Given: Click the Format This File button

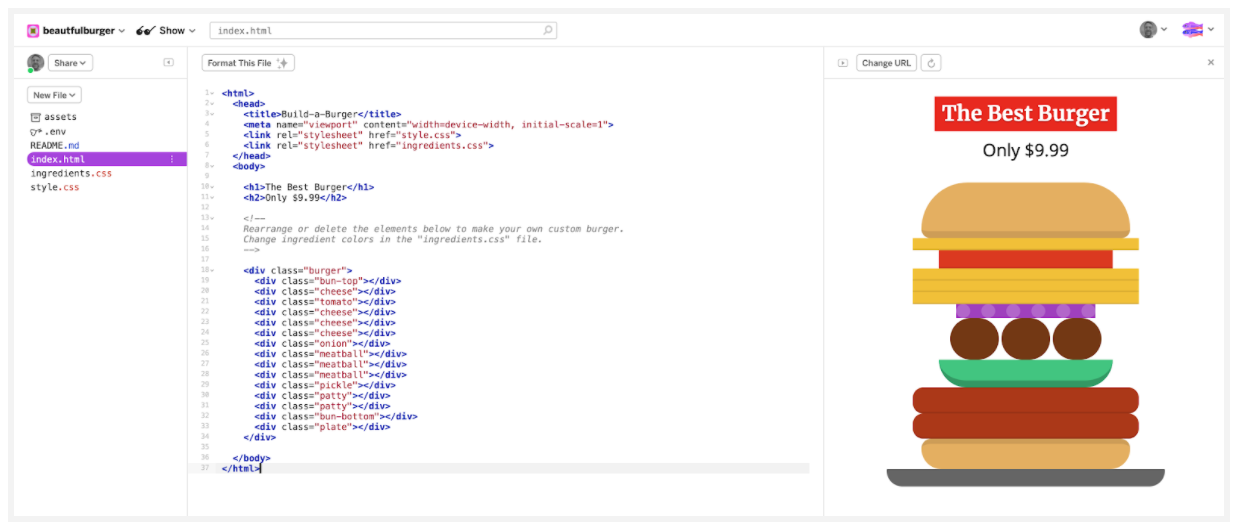Looking at the screenshot, I should click(x=248, y=63).
